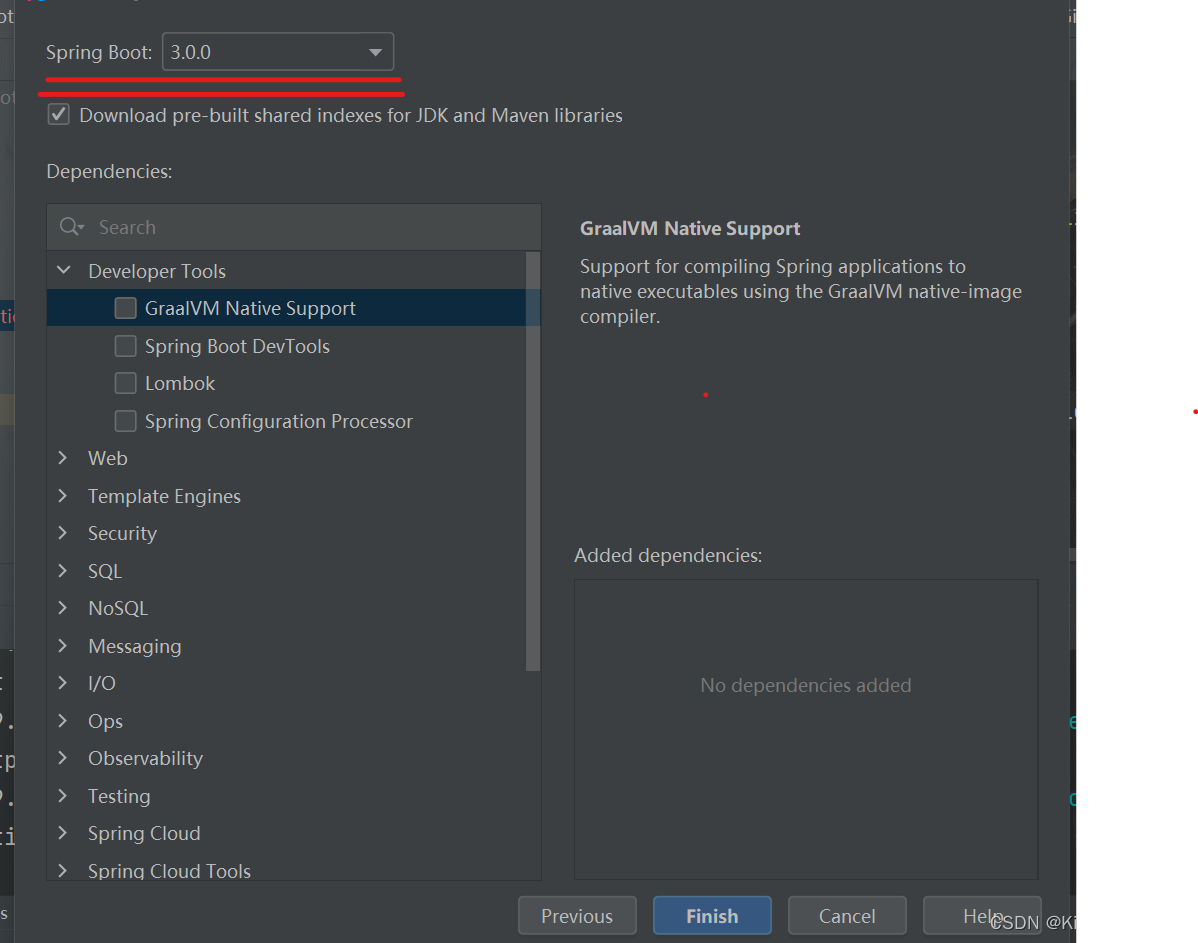Click the dependencies list scrollbar
1198x943 pixels.
coord(533,462)
